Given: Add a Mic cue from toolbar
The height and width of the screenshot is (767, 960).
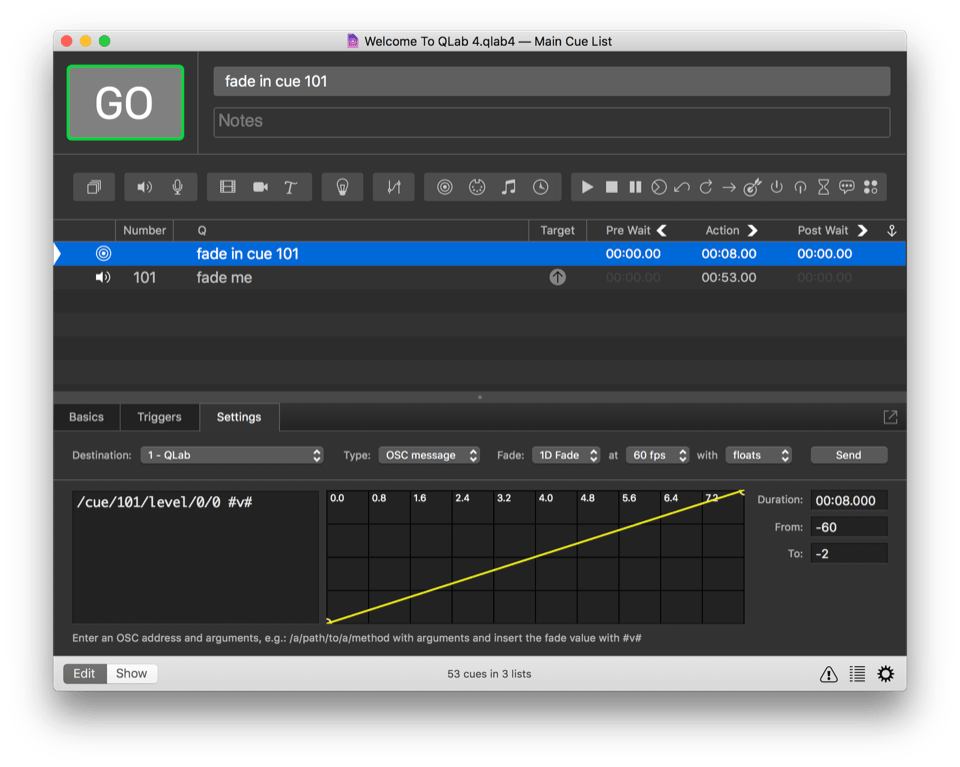Looking at the screenshot, I should (178, 187).
